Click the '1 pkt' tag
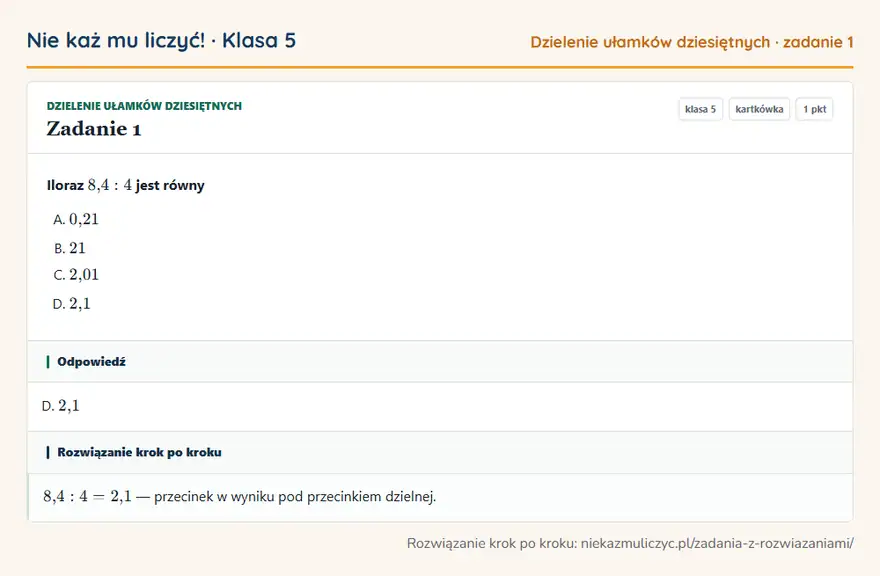The image size is (880, 576). [814, 109]
